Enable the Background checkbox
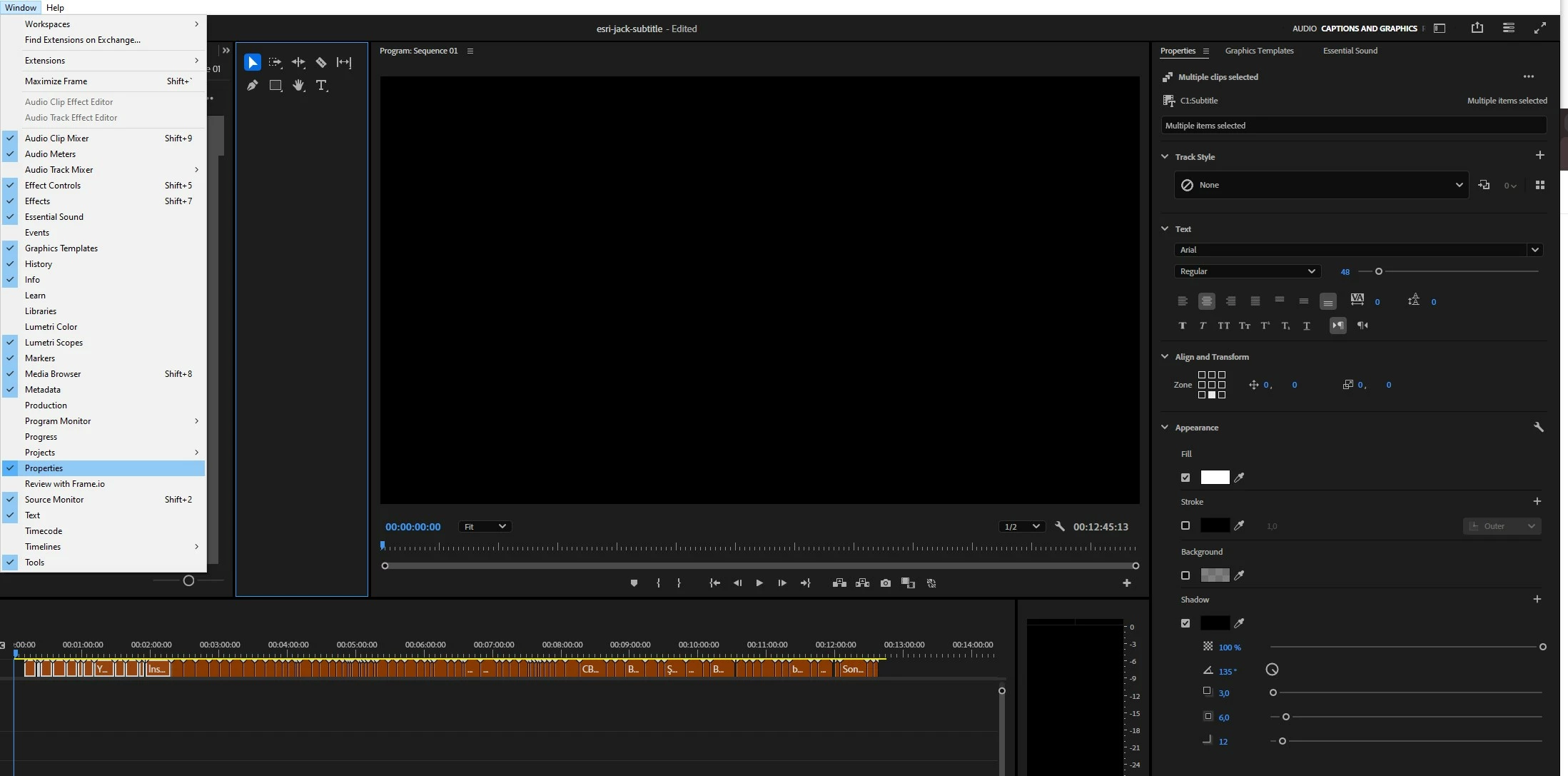 pyautogui.click(x=1185, y=575)
